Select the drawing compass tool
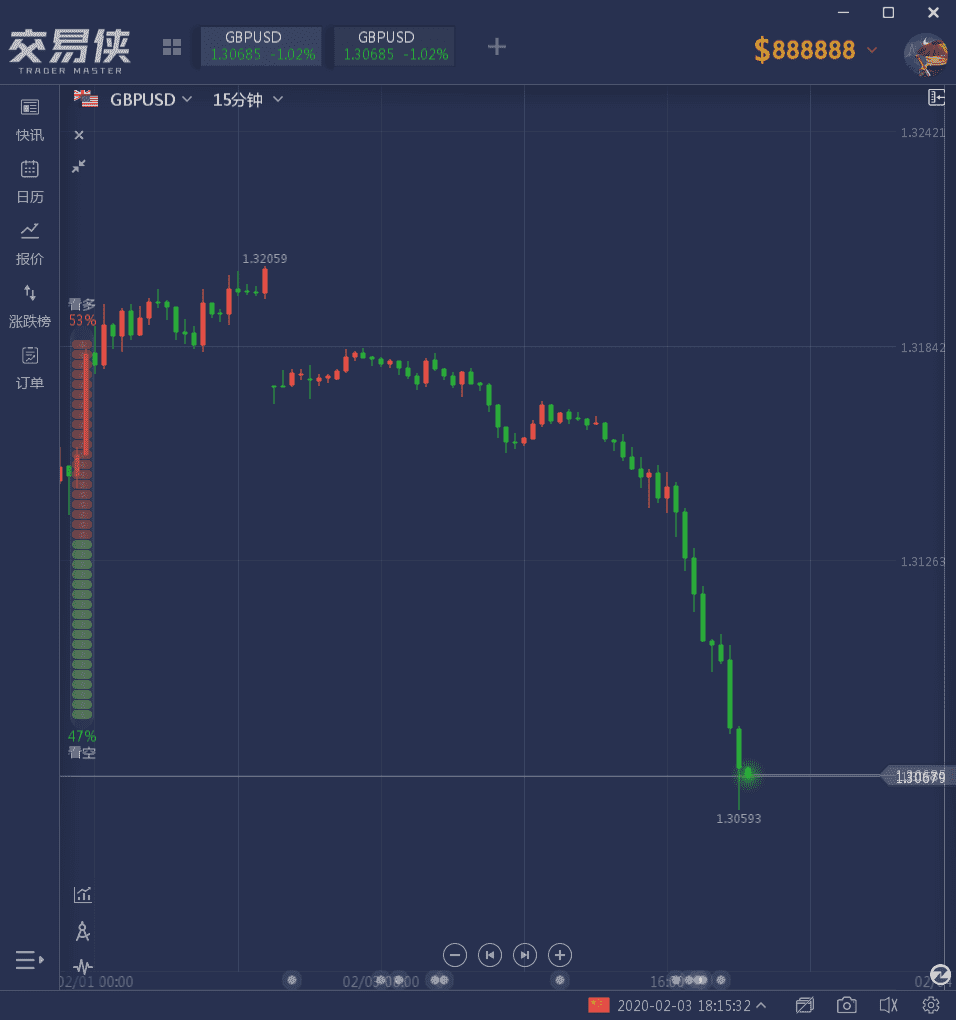The width and height of the screenshot is (956, 1020). pyautogui.click(x=83, y=931)
